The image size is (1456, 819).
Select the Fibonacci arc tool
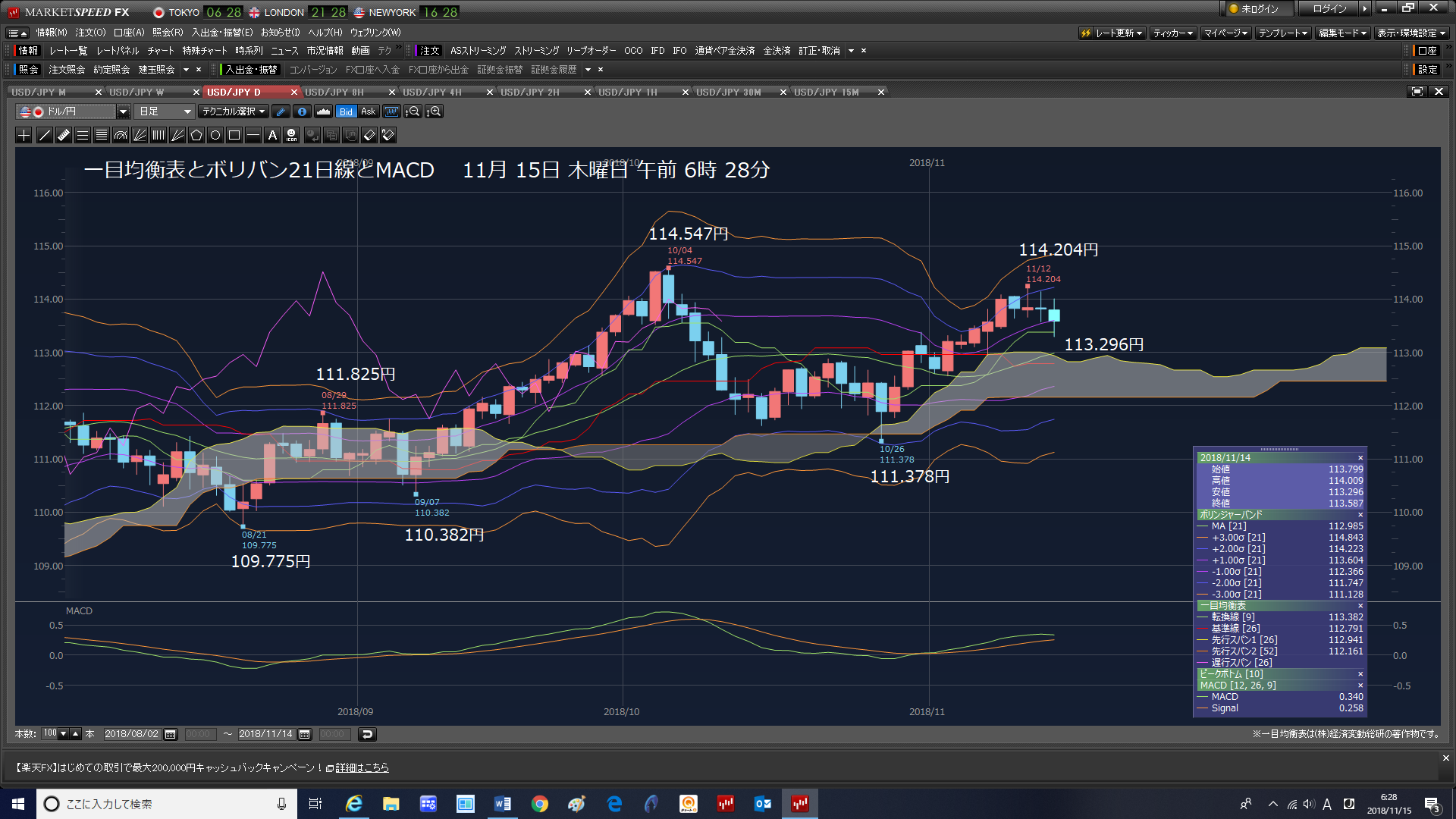(x=121, y=135)
